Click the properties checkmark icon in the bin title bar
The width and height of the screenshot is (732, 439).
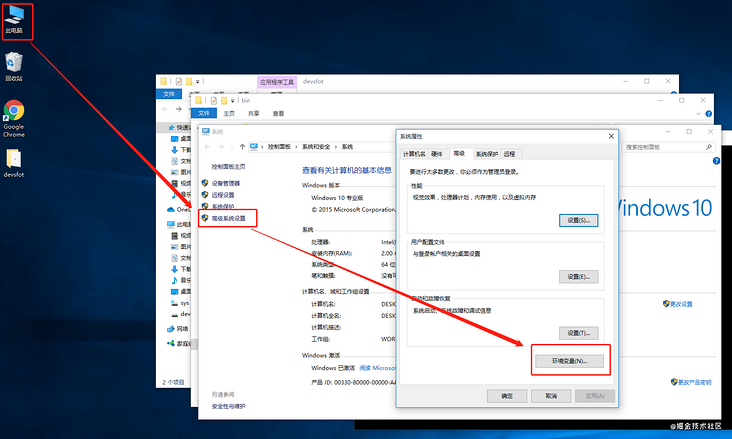213,100
